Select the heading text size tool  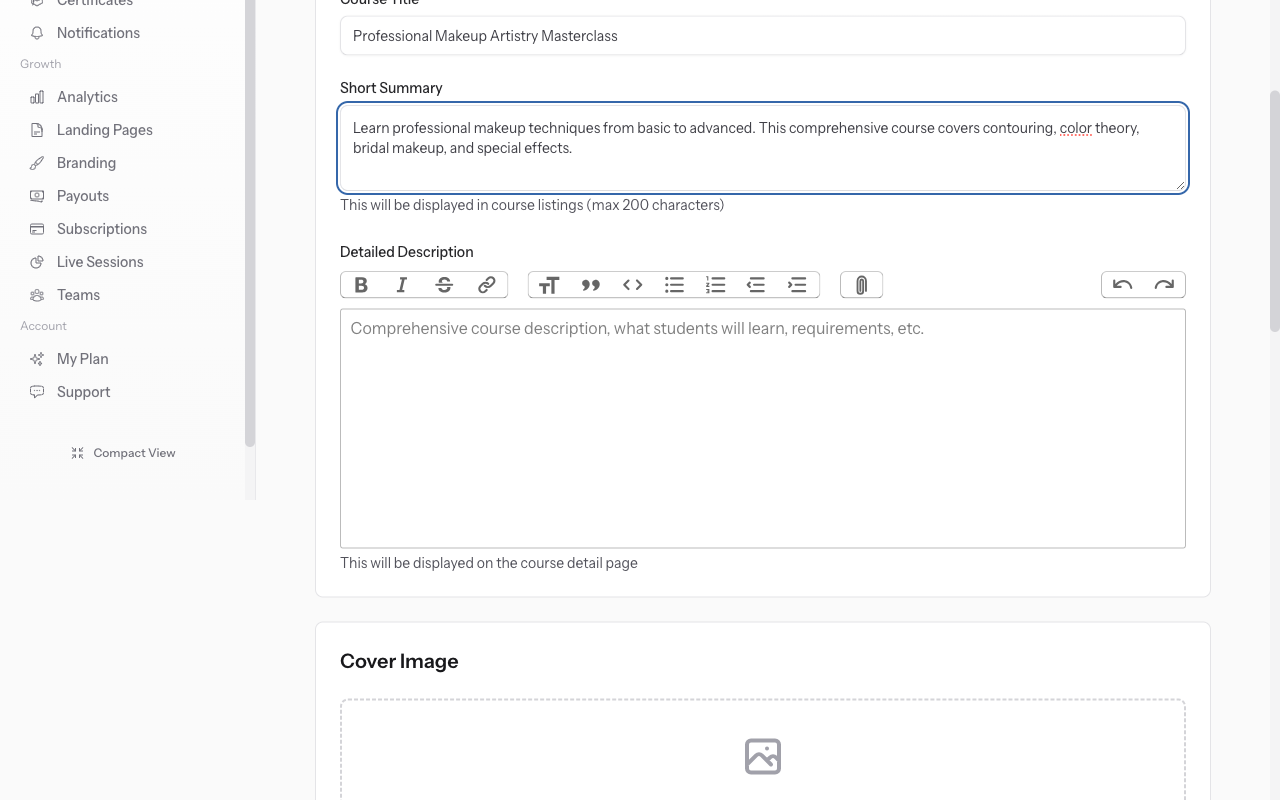548,285
